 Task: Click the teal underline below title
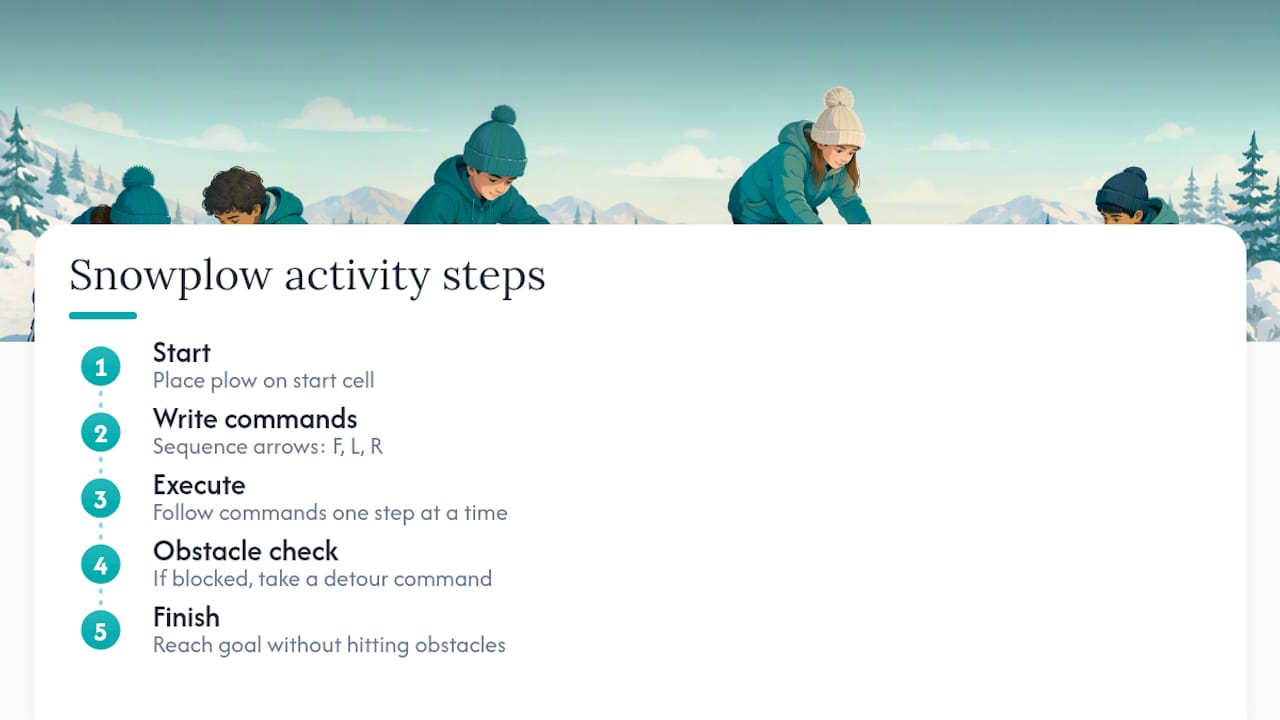tap(103, 316)
